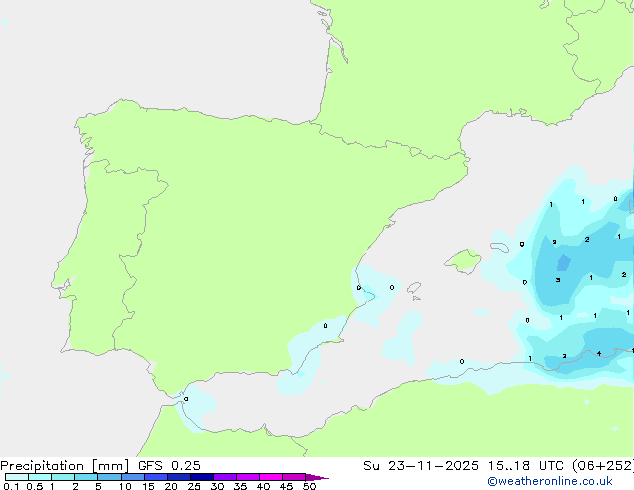The image size is (634, 490).
Task: Click the legend swatch between 20 and 25
Action: pyautogui.click(x=179, y=477)
